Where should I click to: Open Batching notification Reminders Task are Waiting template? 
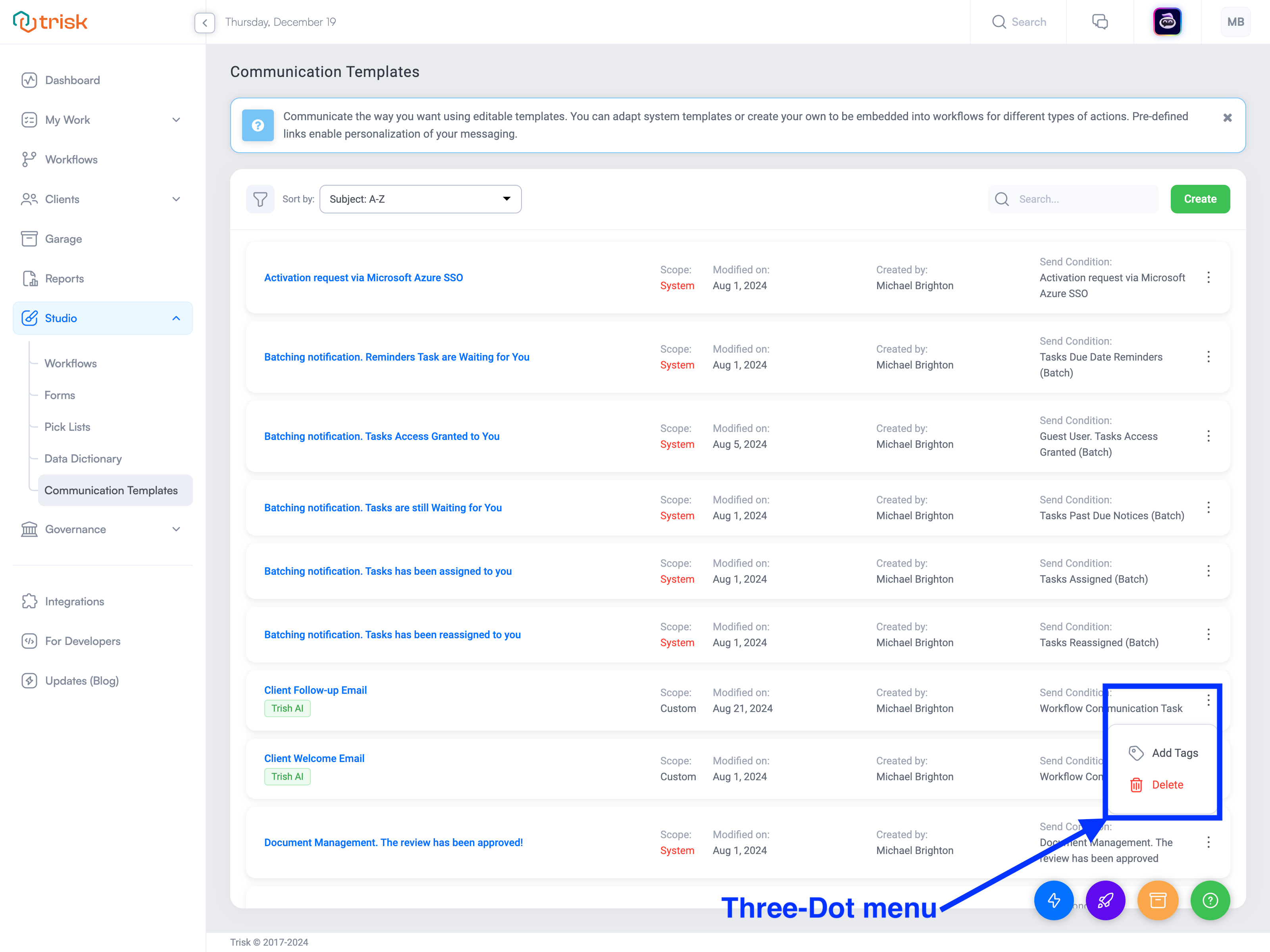coord(397,357)
